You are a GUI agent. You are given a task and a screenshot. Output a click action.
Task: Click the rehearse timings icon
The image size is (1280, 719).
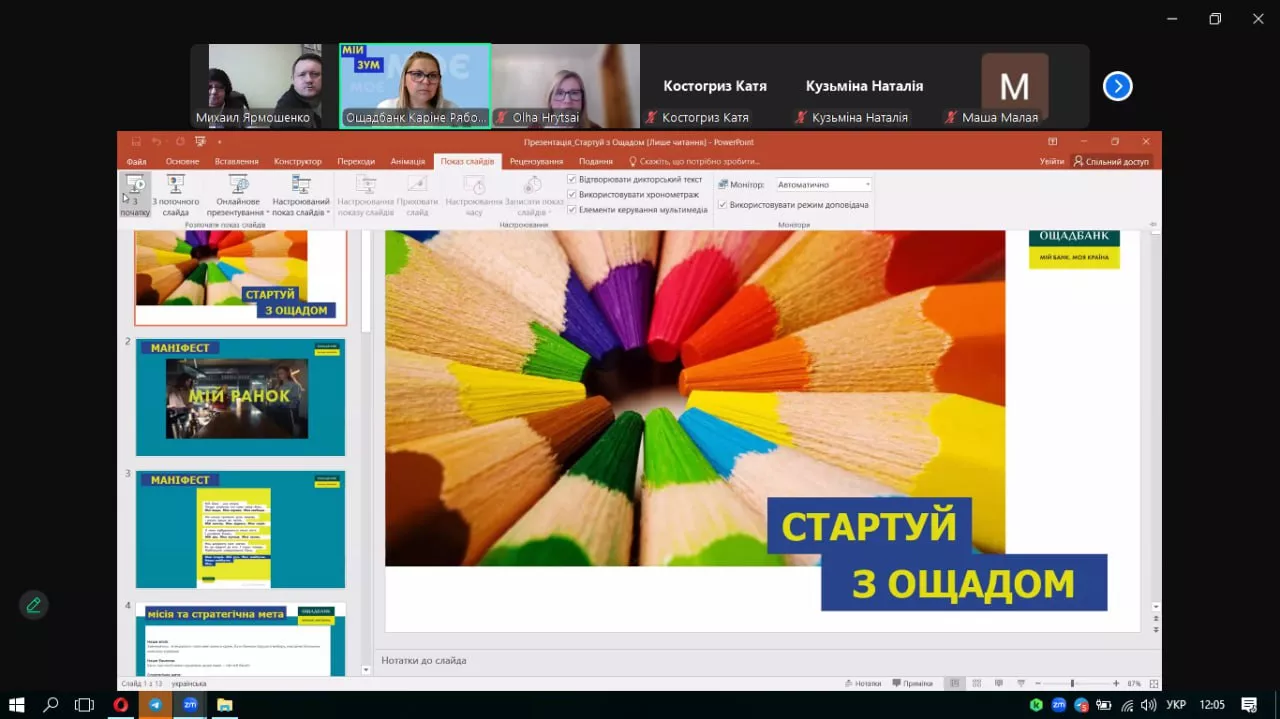click(x=475, y=185)
